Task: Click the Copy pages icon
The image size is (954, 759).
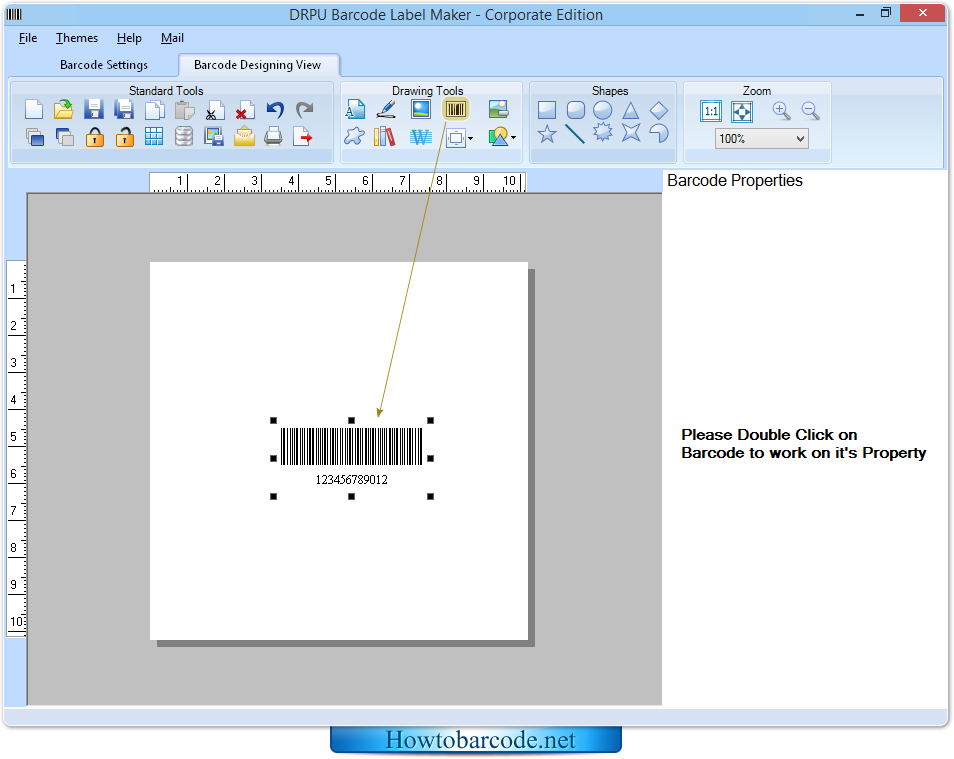Action: [155, 110]
